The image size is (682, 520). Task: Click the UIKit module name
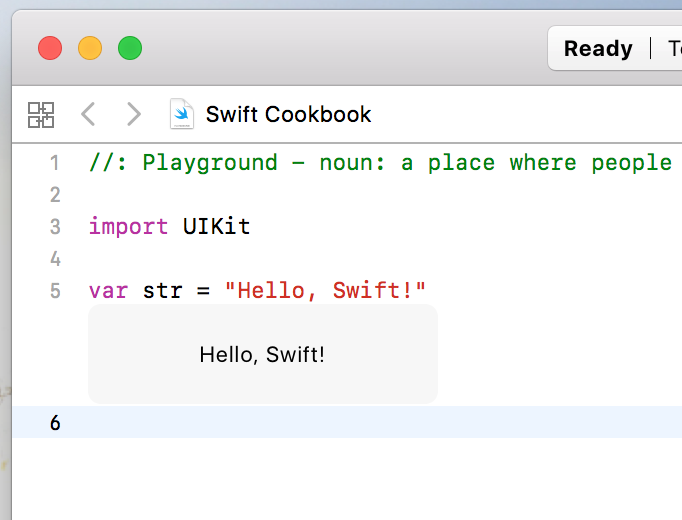(x=216, y=227)
